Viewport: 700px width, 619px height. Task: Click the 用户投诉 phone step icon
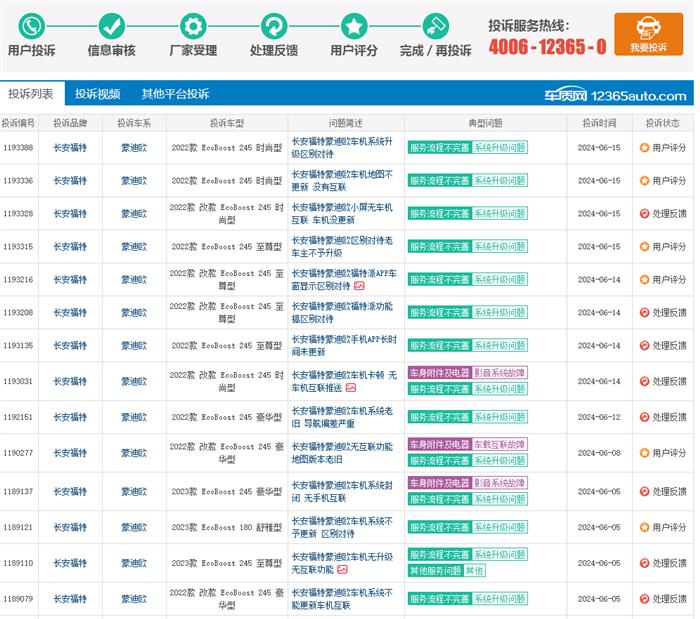click(31, 26)
